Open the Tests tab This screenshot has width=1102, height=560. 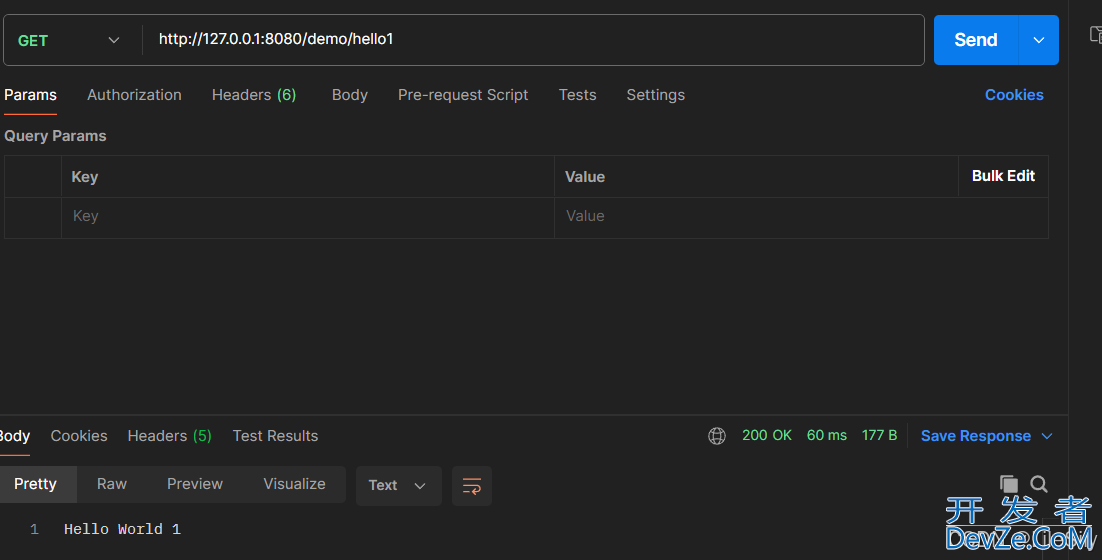coord(578,95)
